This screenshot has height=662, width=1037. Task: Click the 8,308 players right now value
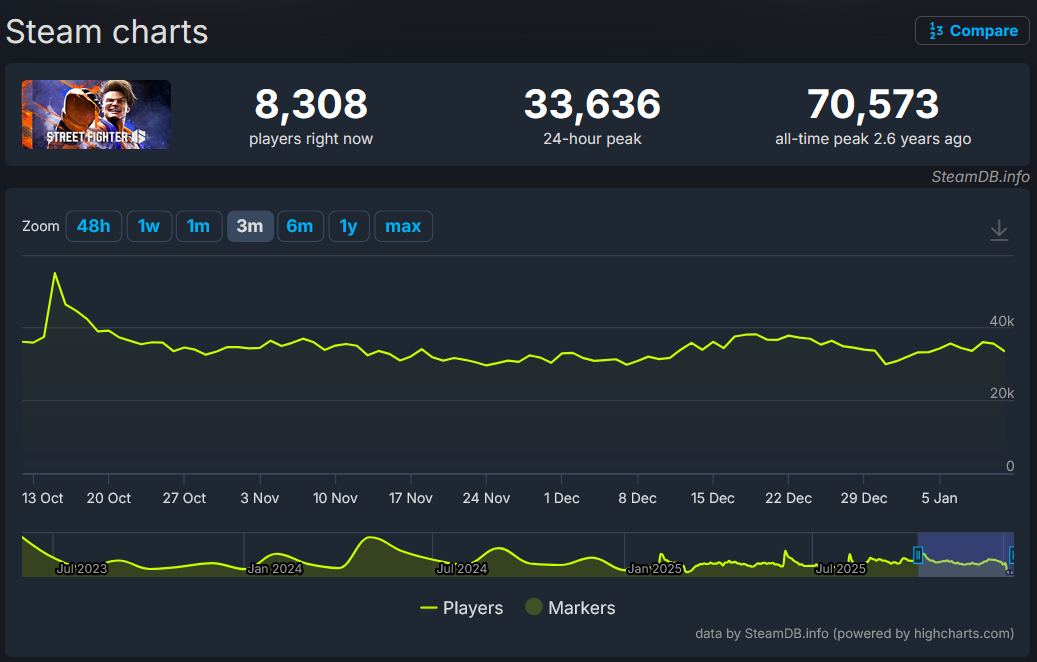(x=311, y=104)
